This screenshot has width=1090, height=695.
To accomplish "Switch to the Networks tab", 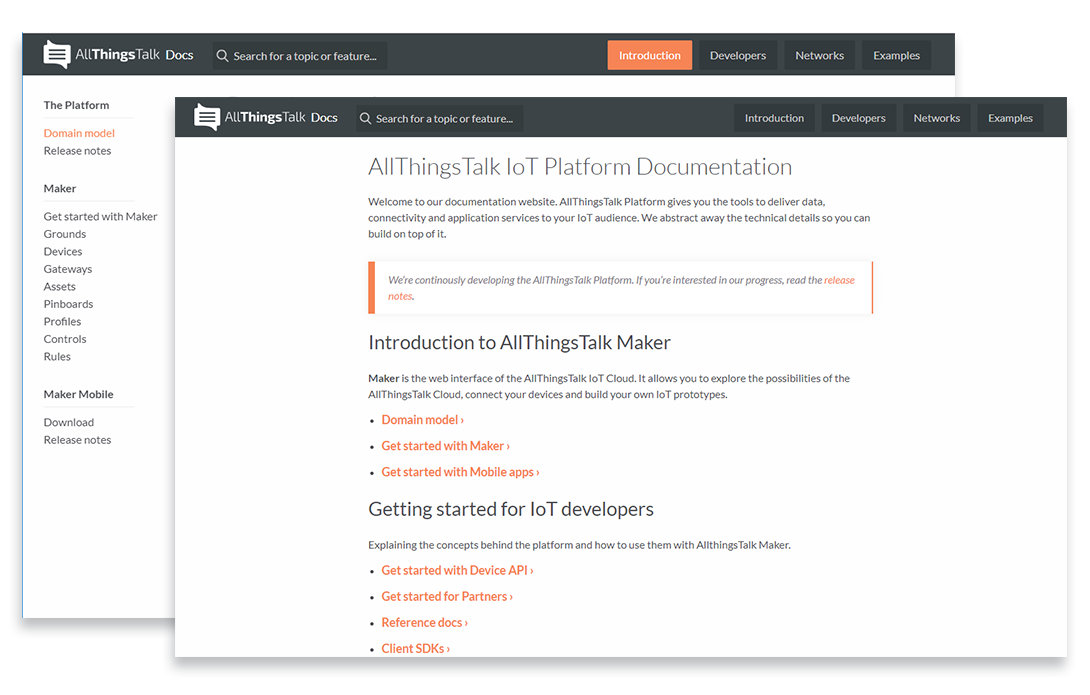I will click(x=936, y=117).
